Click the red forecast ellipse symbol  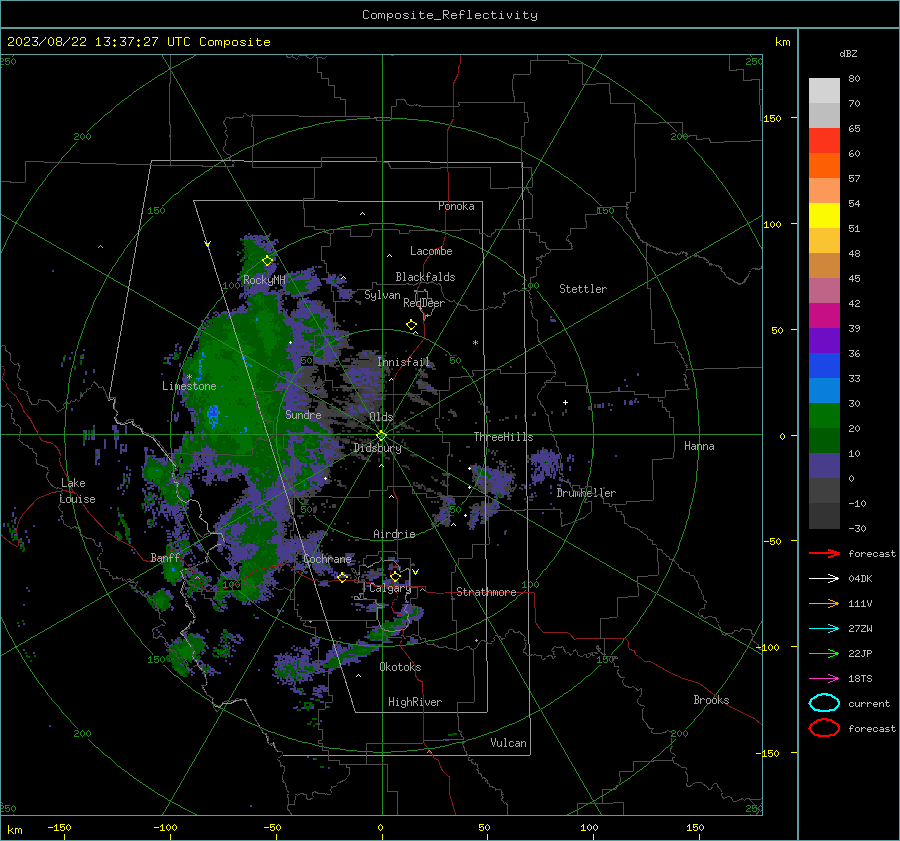[x=824, y=728]
